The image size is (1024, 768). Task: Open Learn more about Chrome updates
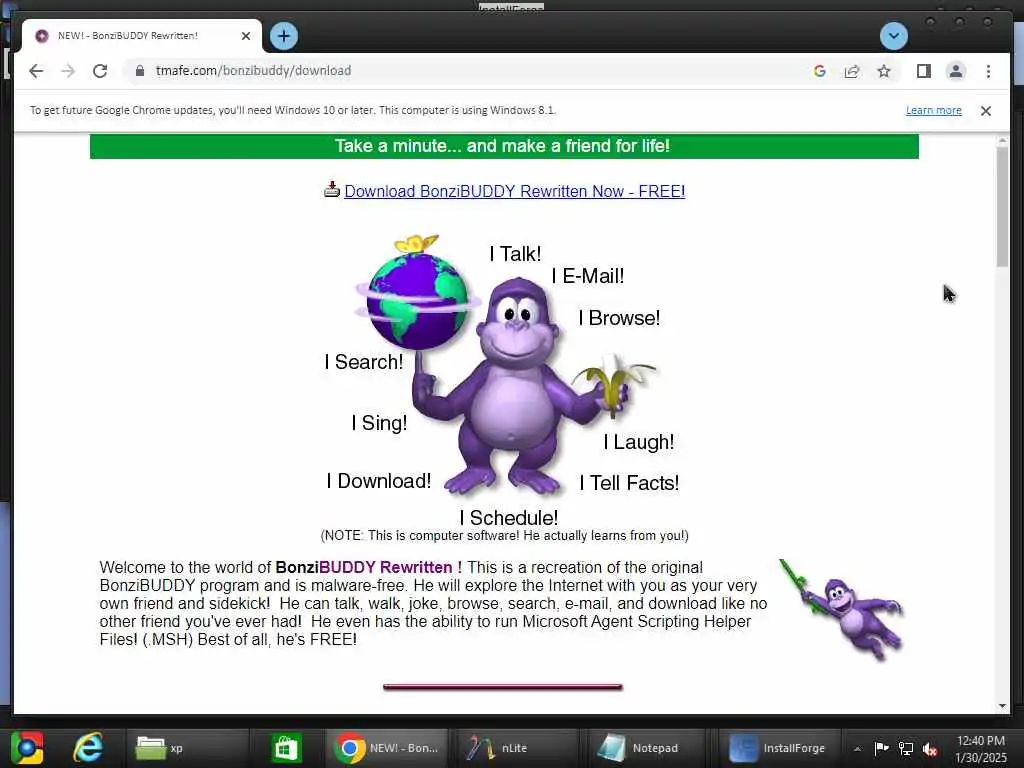coord(933,110)
